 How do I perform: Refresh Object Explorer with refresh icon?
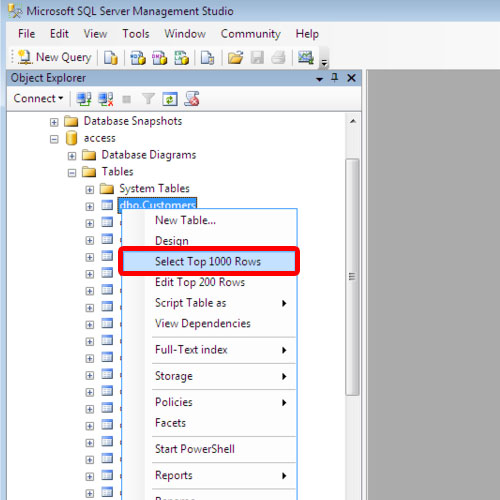170,99
